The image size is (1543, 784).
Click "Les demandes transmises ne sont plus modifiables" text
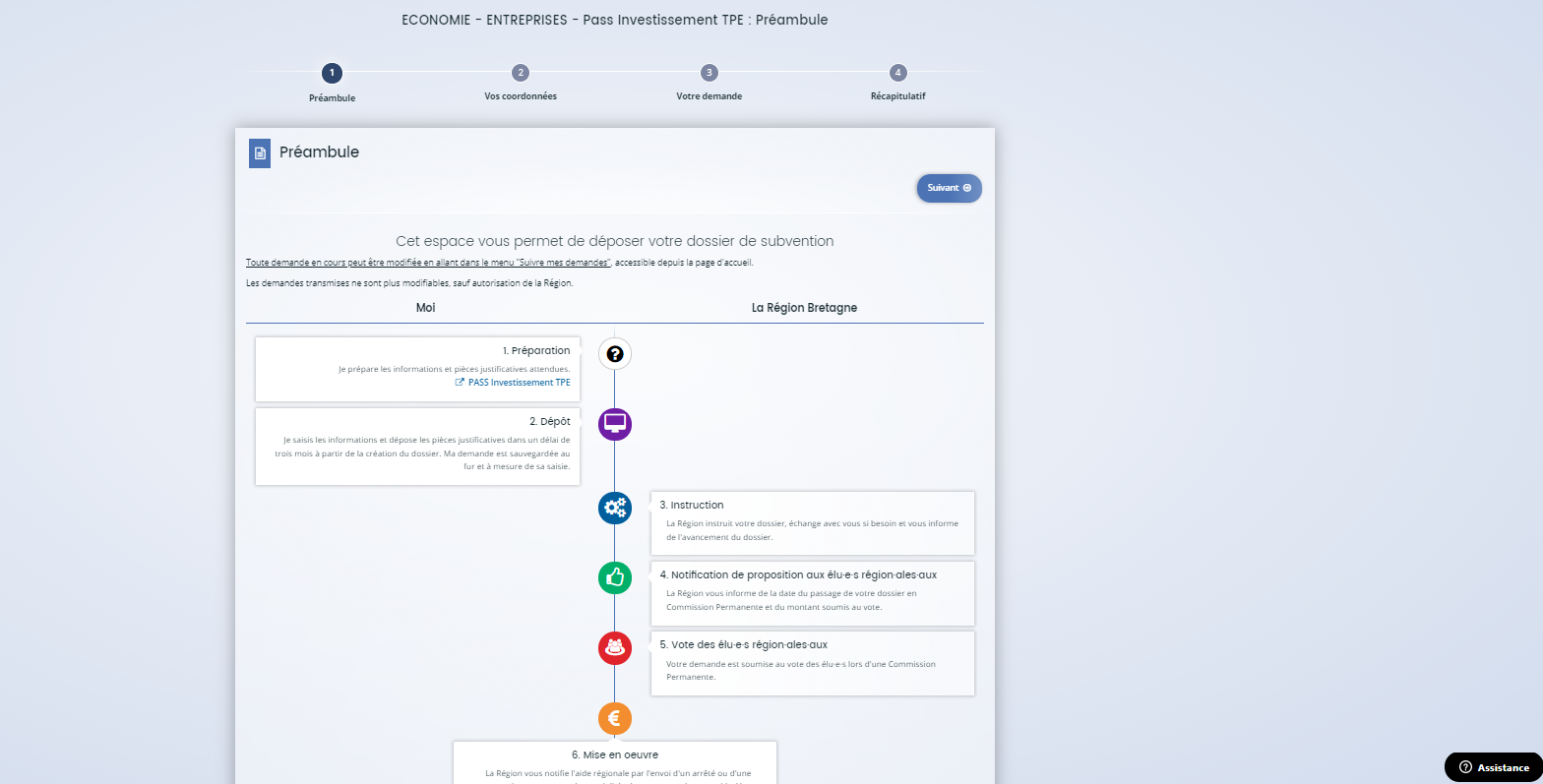click(x=409, y=283)
